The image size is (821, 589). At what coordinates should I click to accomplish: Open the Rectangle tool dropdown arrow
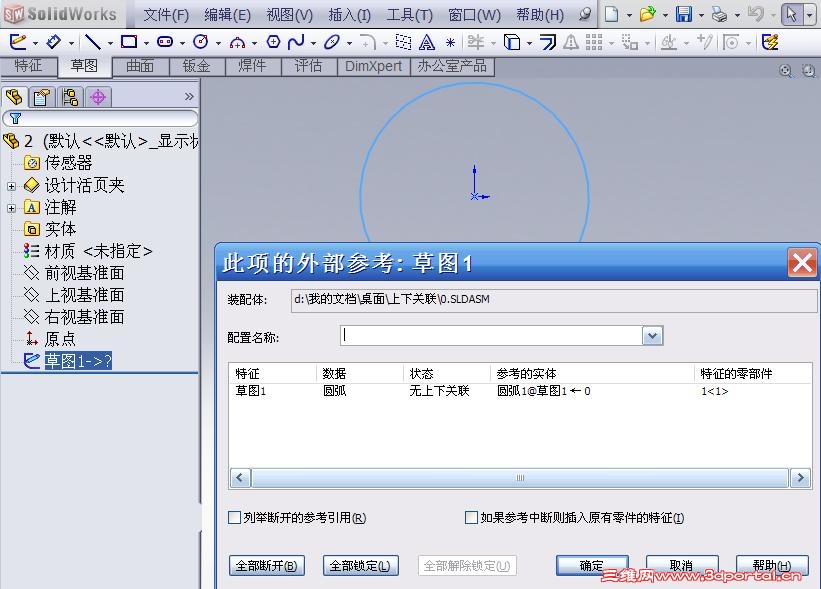tap(146, 43)
